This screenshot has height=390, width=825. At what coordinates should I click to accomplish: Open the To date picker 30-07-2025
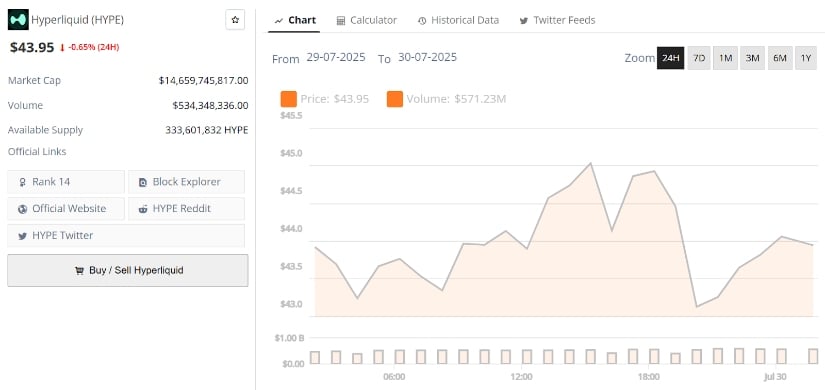427,57
